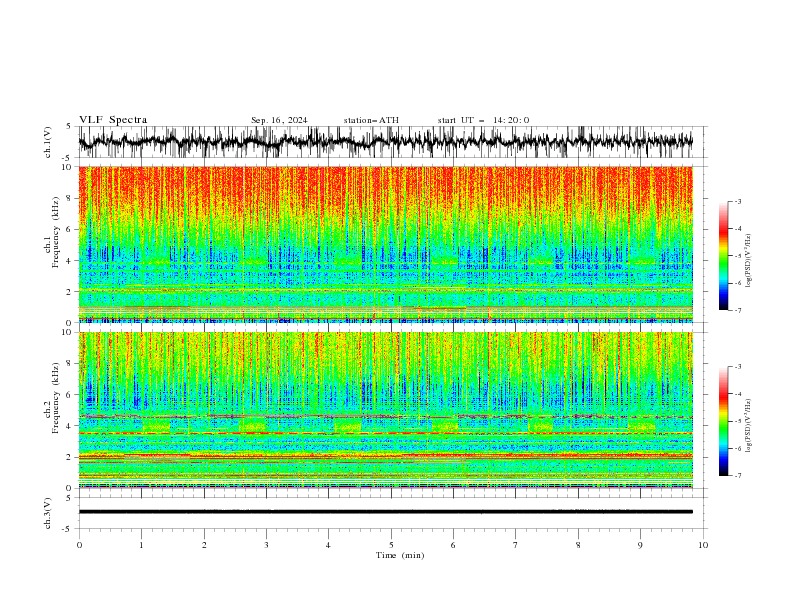The image size is (792, 612).
Task: Click the "-3" label on ch.2 colorbar
Action: (738, 367)
